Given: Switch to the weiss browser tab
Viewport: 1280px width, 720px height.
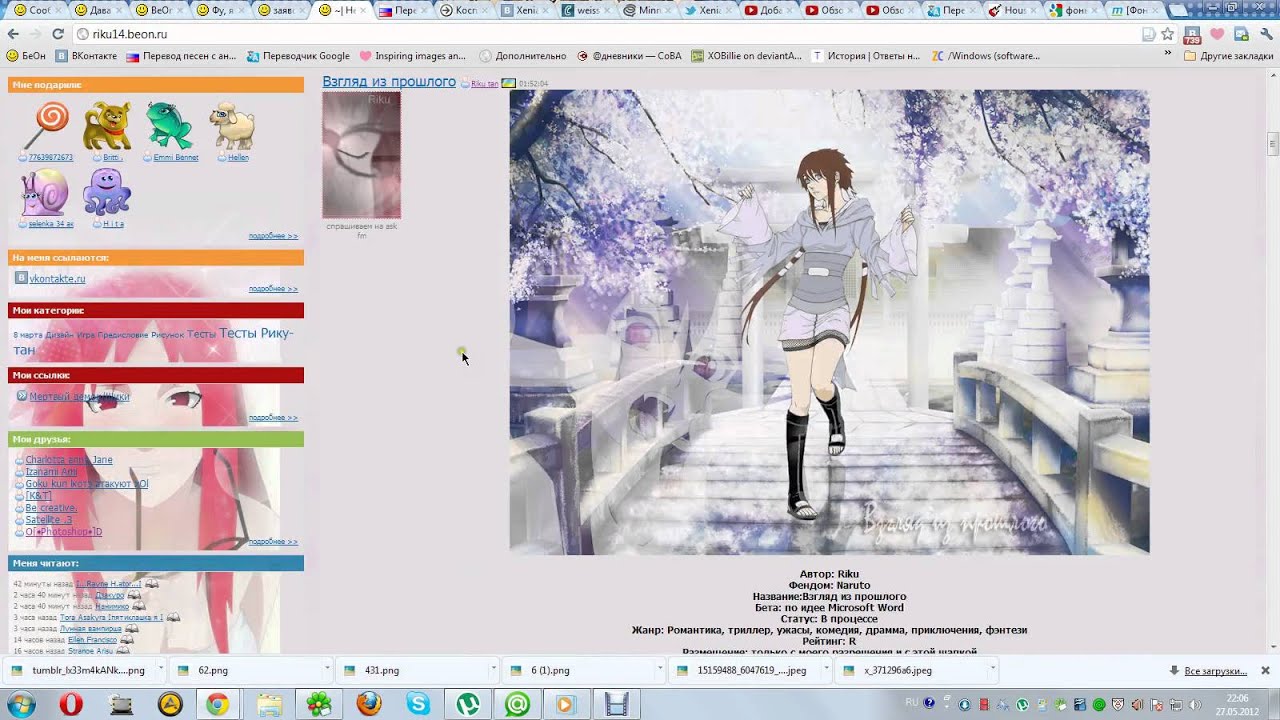Looking at the screenshot, I should pos(587,10).
